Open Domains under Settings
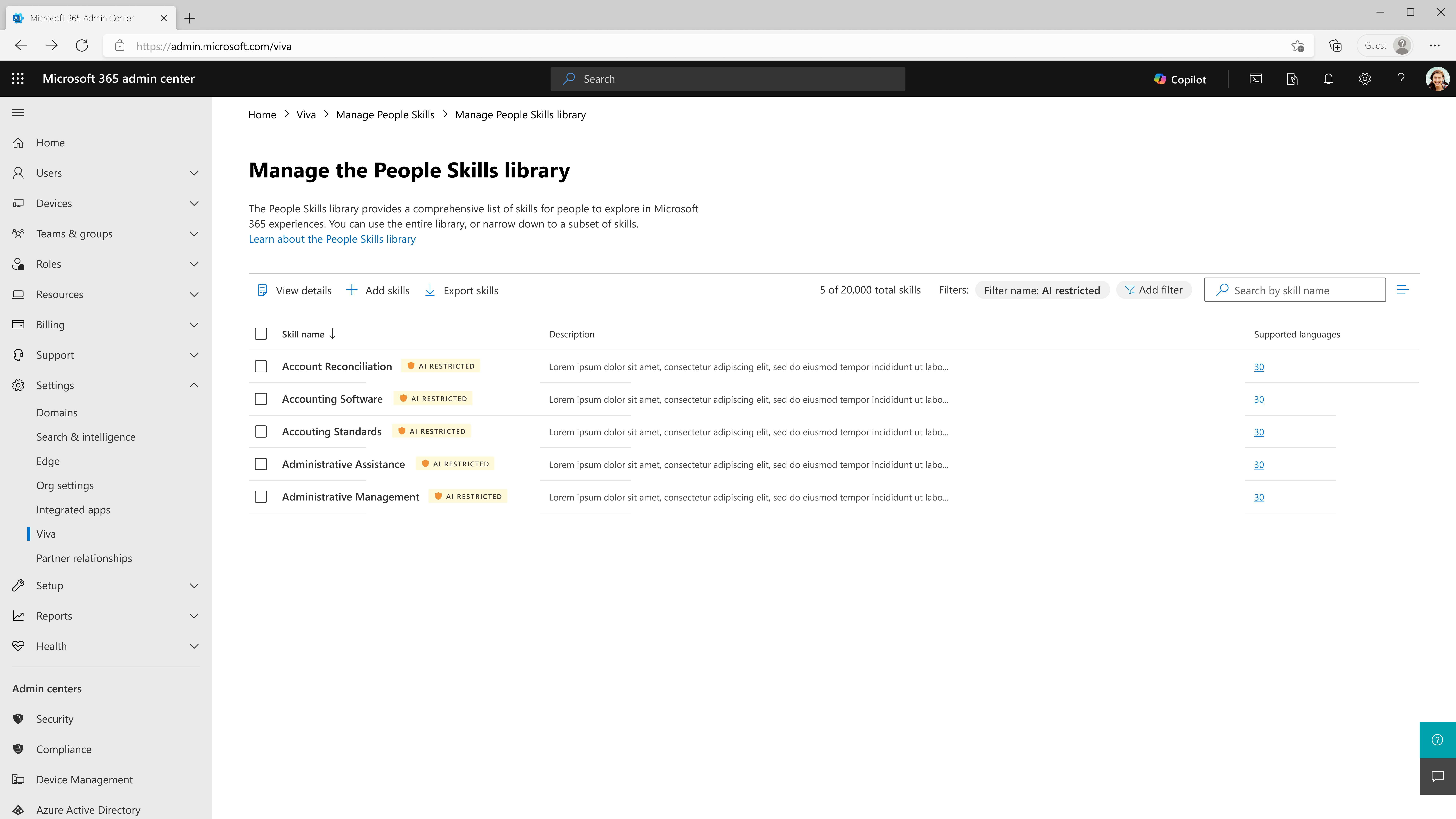Image resolution: width=1456 pixels, height=819 pixels. [57, 413]
